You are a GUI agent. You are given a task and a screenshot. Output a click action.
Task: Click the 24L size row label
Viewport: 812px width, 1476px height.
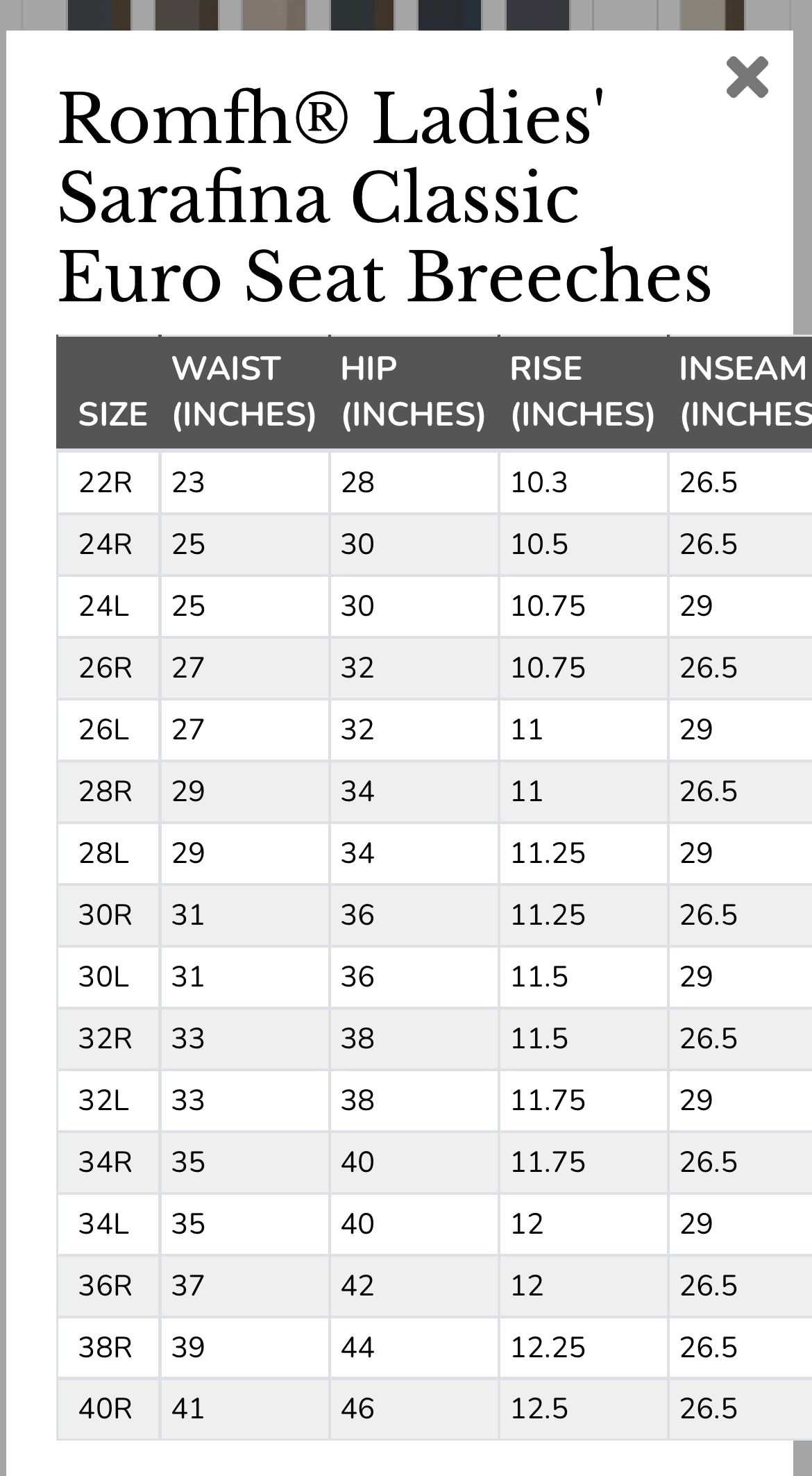point(104,606)
